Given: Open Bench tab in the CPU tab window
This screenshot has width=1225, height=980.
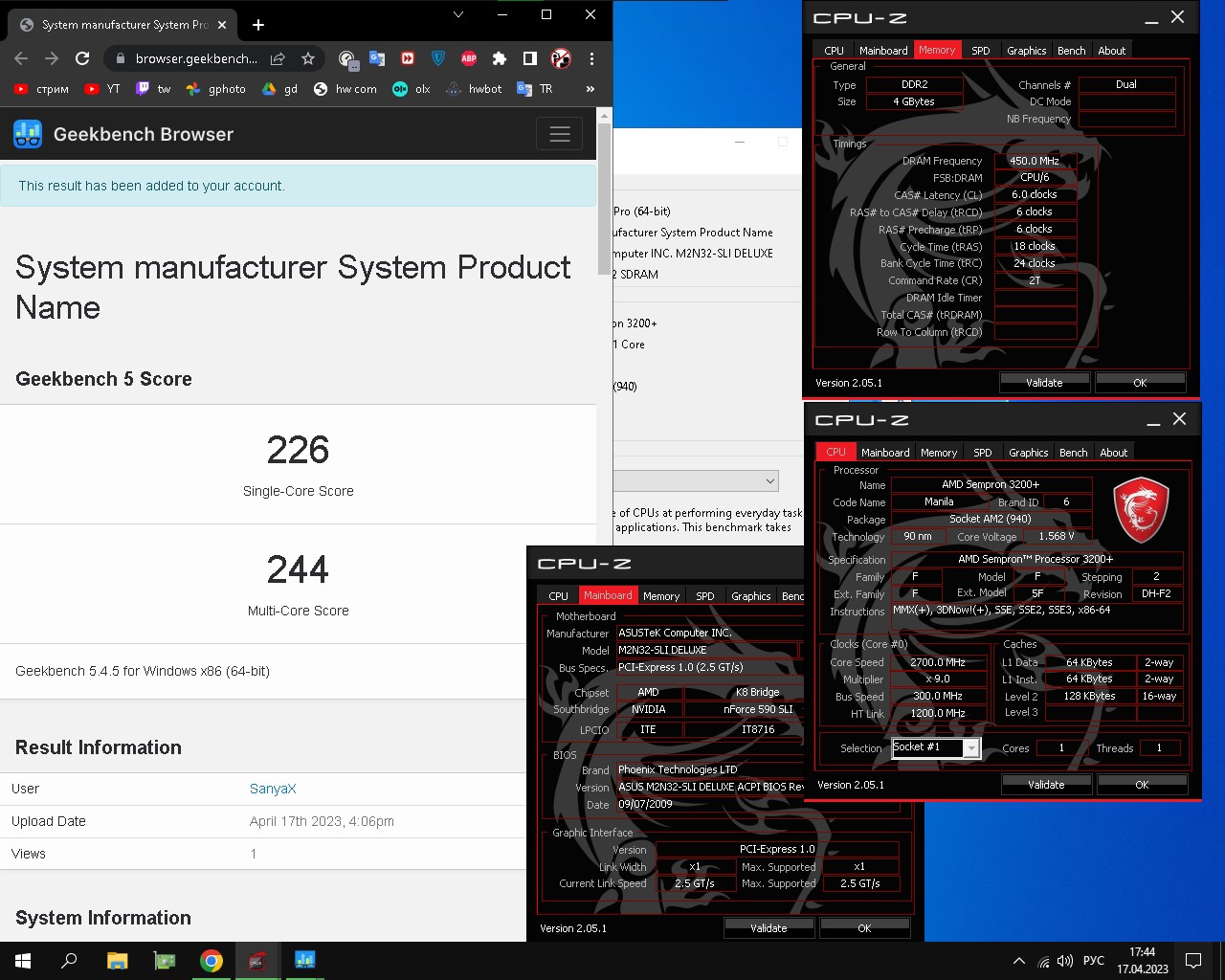Looking at the screenshot, I should tap(1074, 453).
